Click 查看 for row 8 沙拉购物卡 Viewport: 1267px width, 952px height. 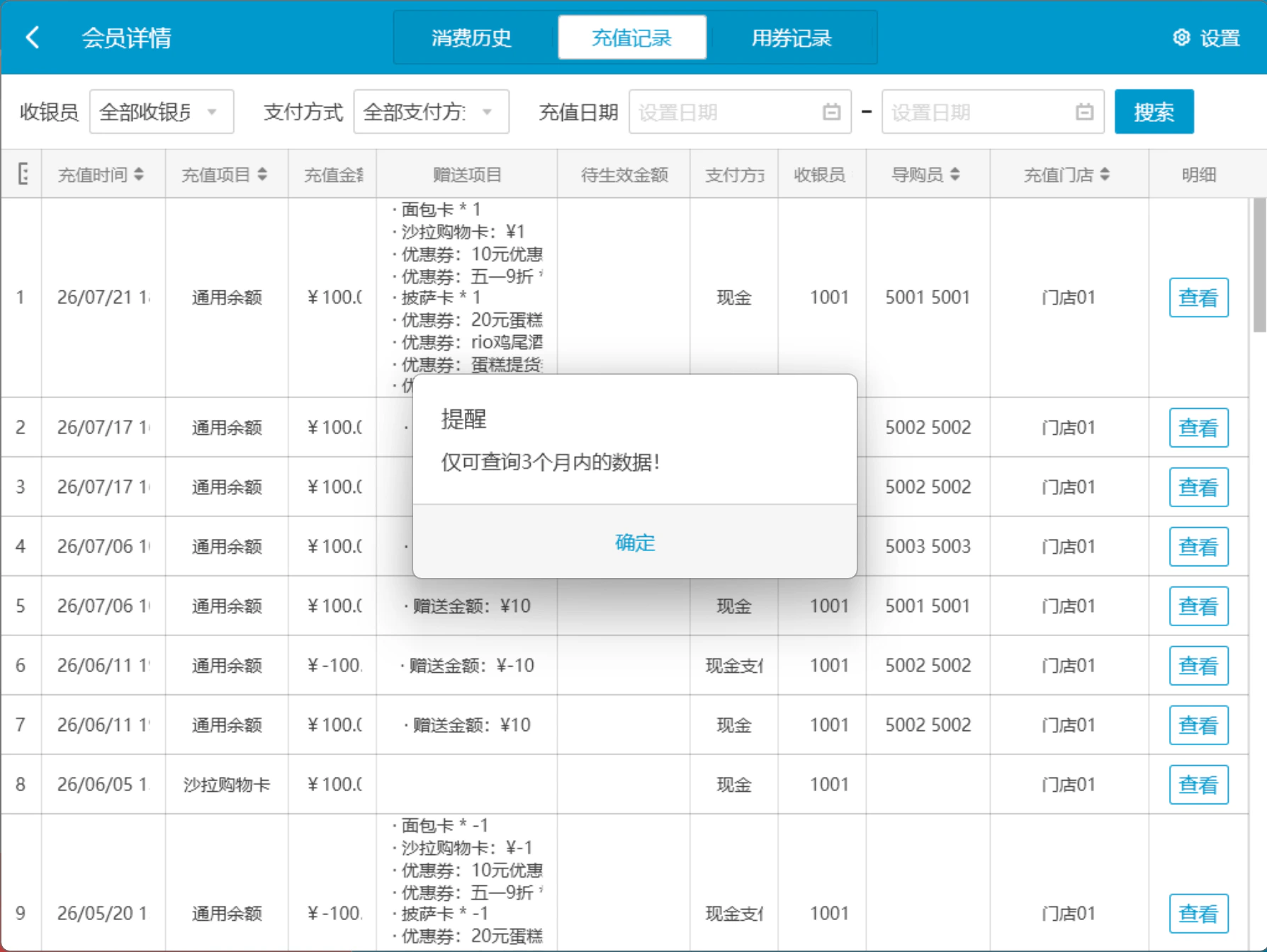pyautogui.click(x=1198, y=785)
